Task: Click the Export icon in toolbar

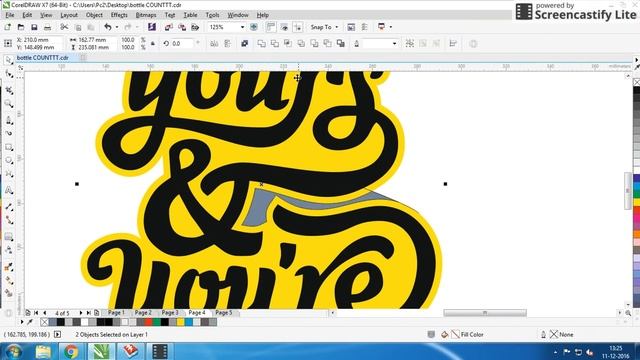Action: pyautogui.click(x=182, y=27)
